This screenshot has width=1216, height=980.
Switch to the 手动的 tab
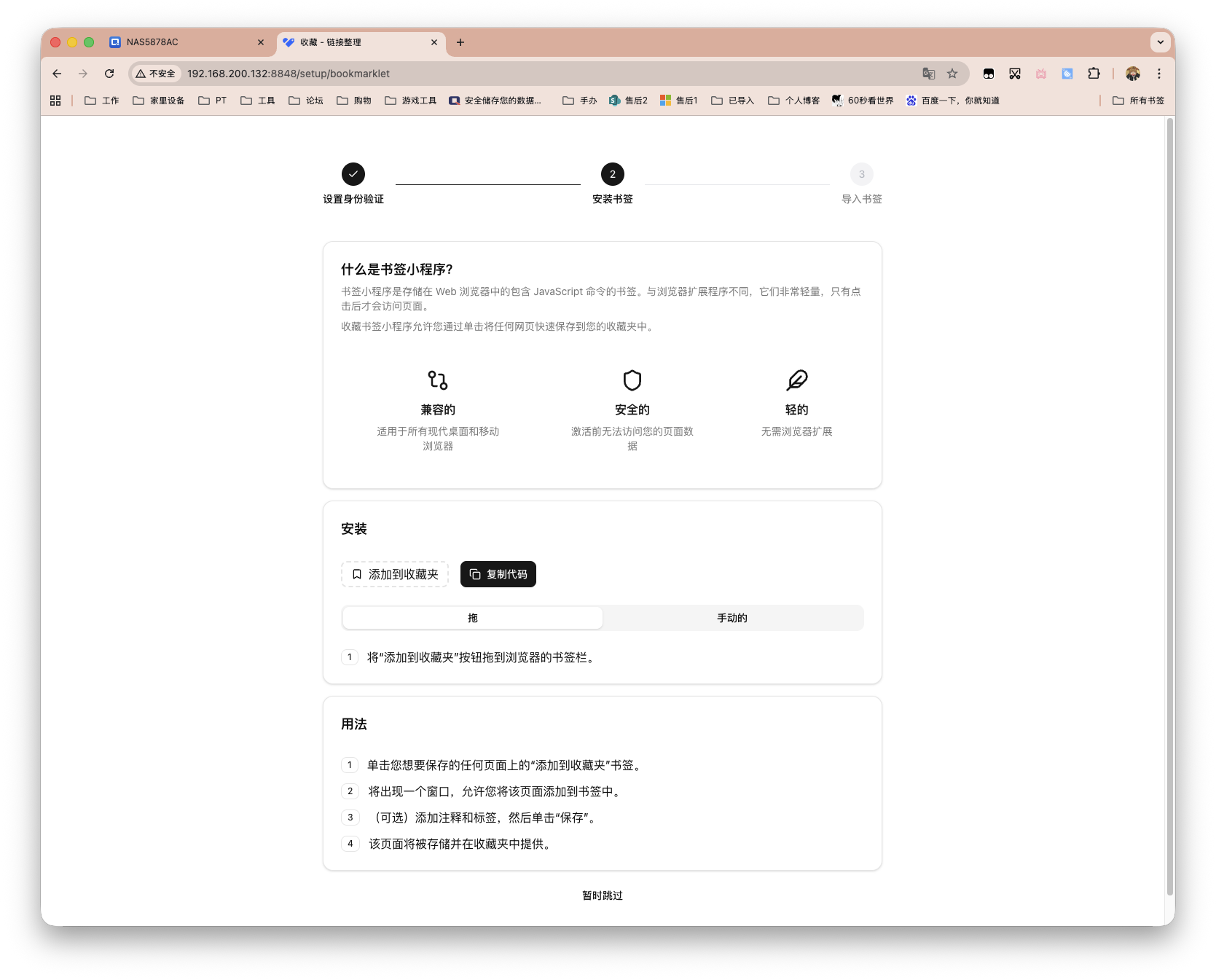731,617
